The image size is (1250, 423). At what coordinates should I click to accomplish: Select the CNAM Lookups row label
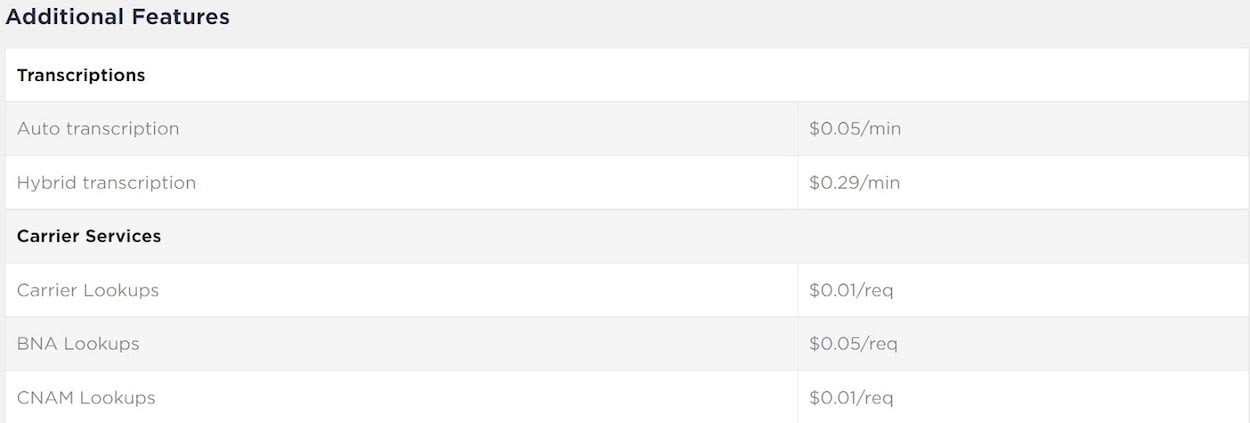[x=86, y=398]
